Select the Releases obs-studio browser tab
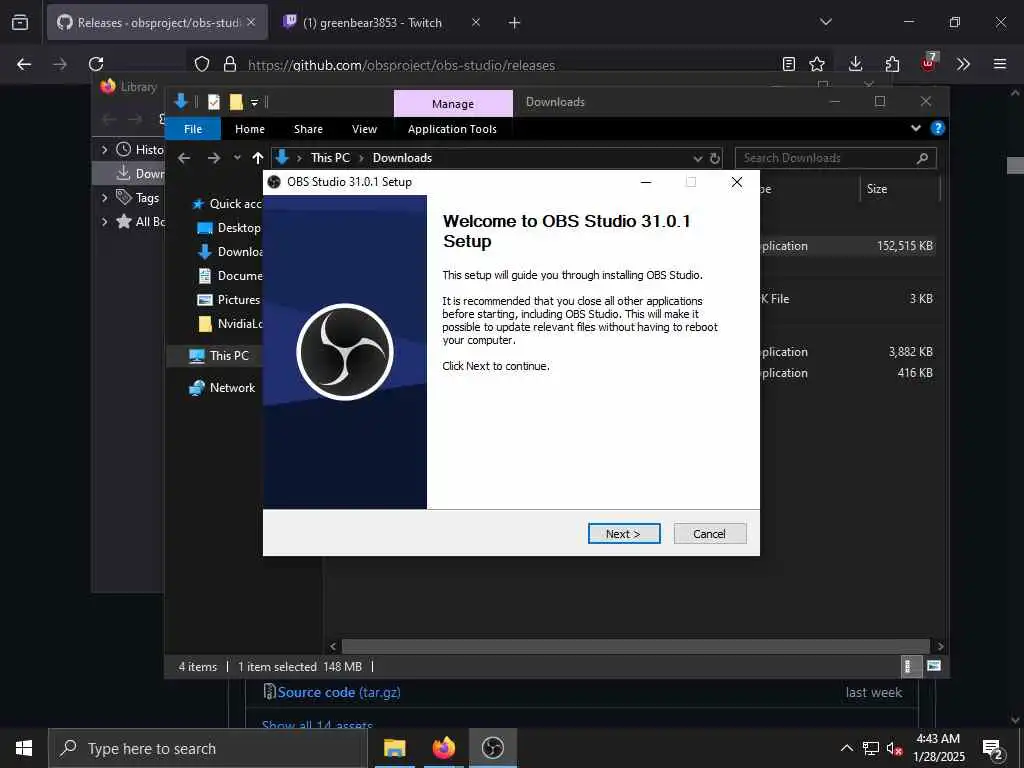The height and width of the screenshot is (768, 1024). click(x=157, y=22)
